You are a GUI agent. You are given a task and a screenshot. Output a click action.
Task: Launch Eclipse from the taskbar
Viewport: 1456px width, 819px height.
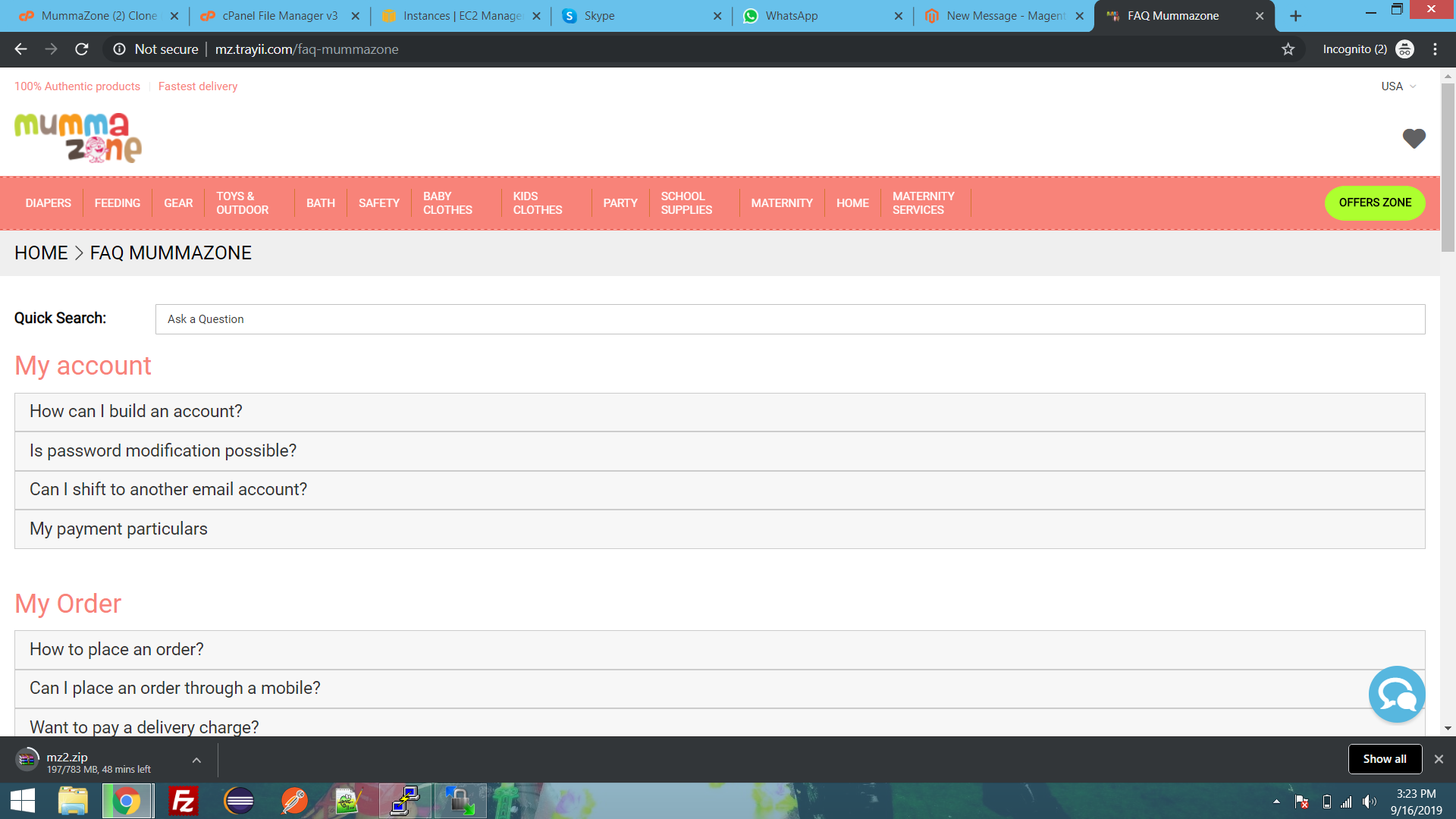point(239,801)
